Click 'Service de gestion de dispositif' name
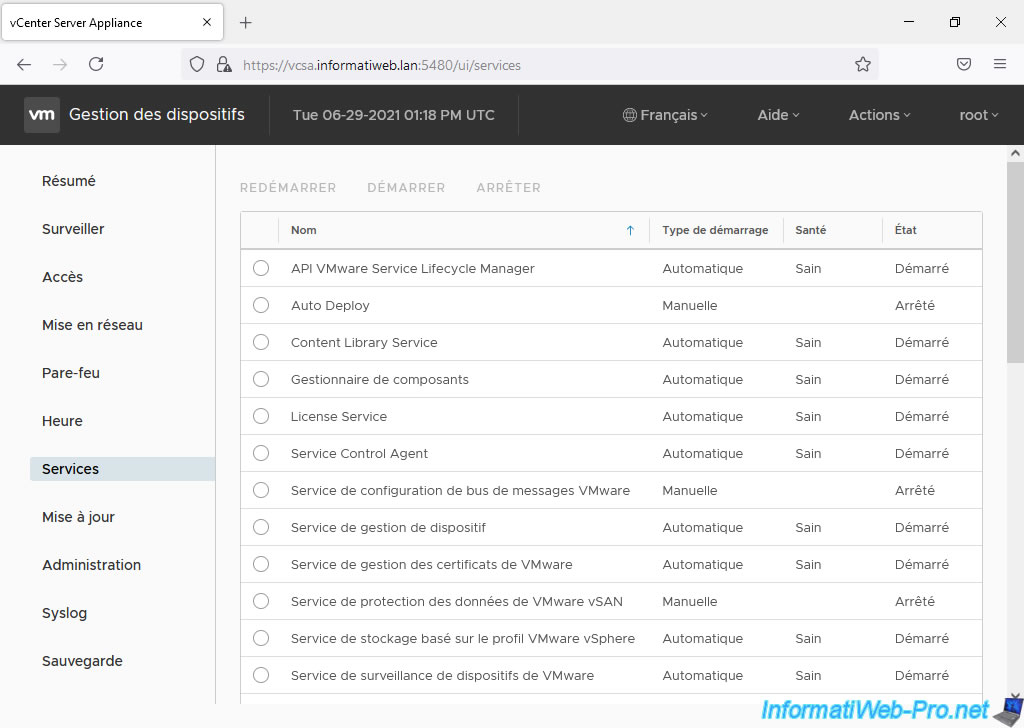 (x=389, y=528)
